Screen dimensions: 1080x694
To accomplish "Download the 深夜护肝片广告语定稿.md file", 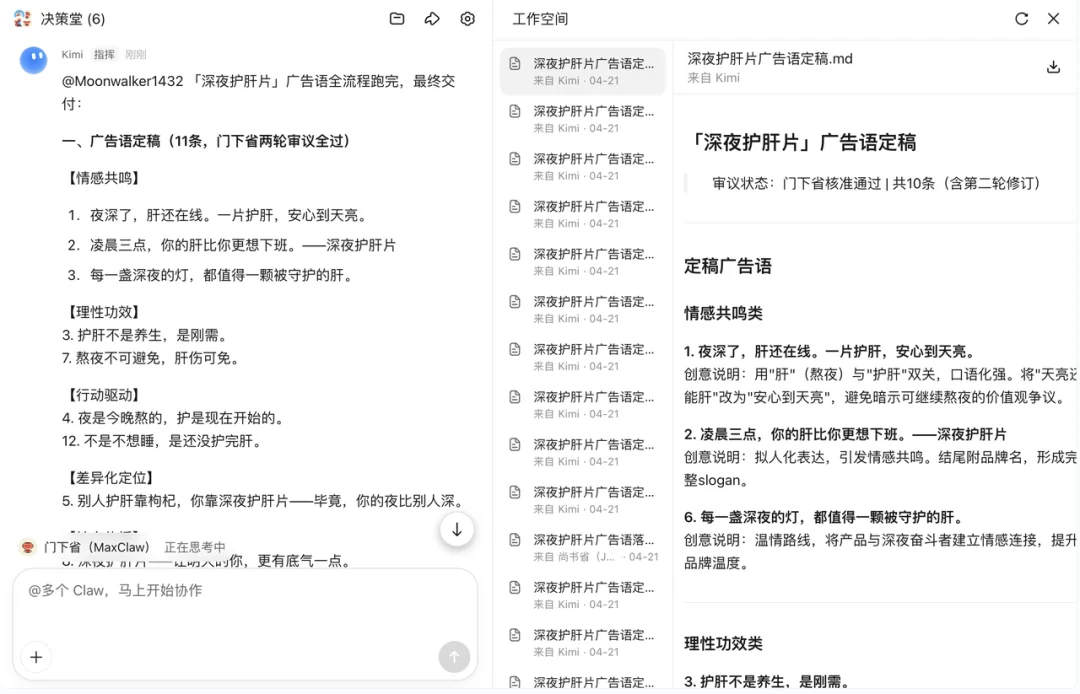I will 1053,66.
